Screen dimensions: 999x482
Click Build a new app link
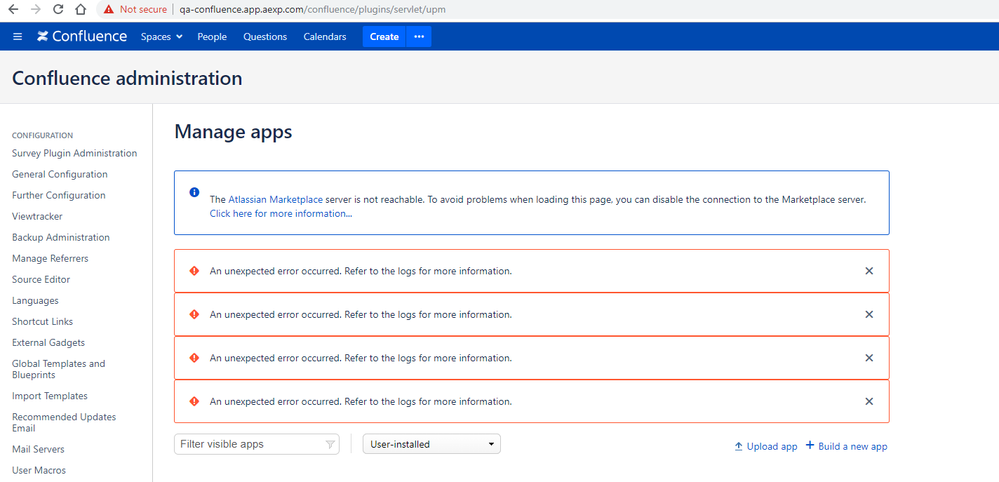(x=846, y=446)
